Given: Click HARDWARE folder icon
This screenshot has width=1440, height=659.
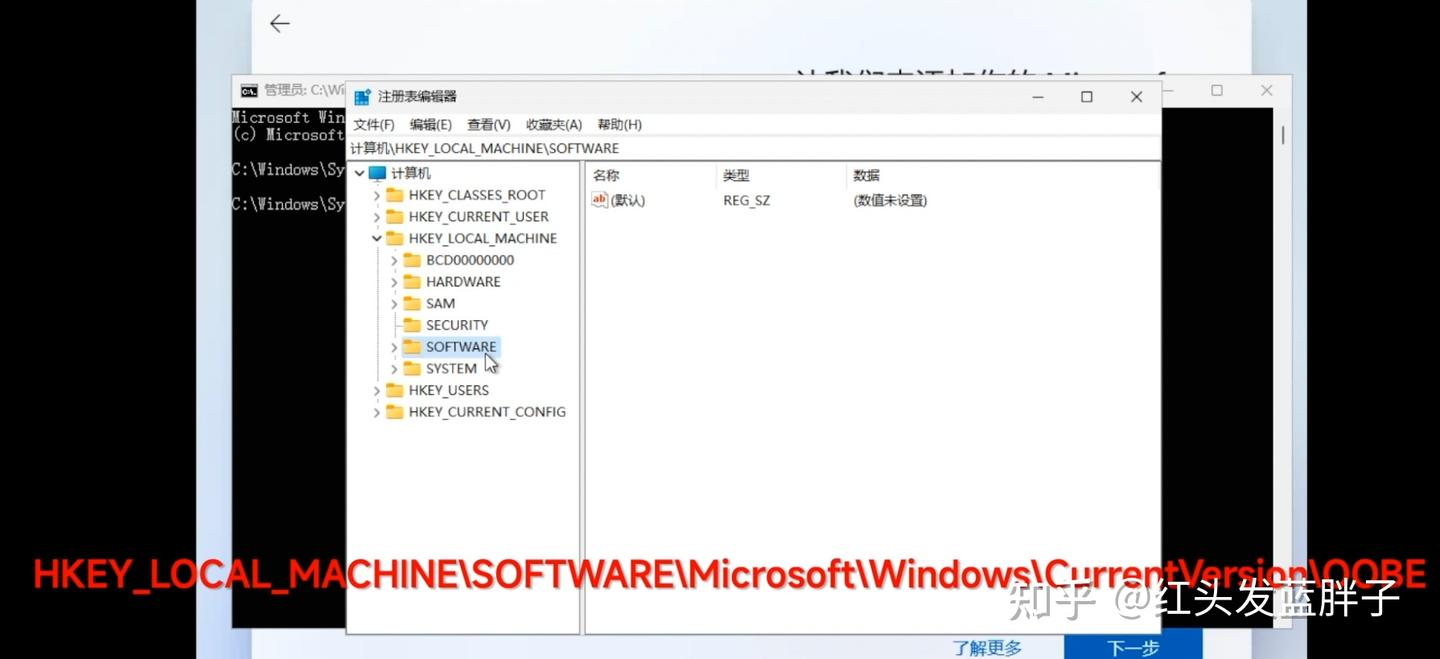Looking at the screenshot, I should pyautogui.click(x=412, y=282).
